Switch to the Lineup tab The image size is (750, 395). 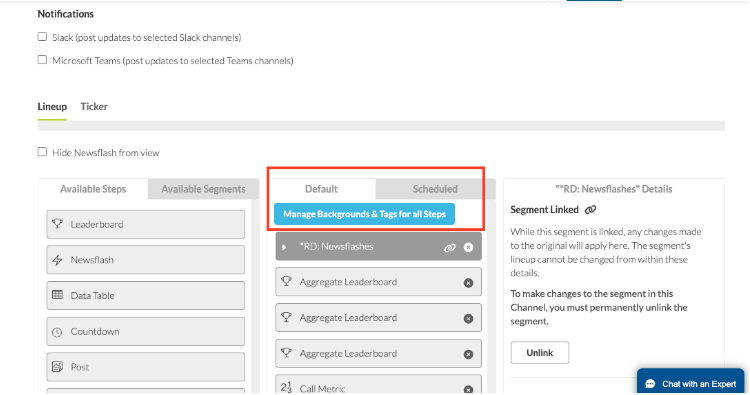(52, 106)
